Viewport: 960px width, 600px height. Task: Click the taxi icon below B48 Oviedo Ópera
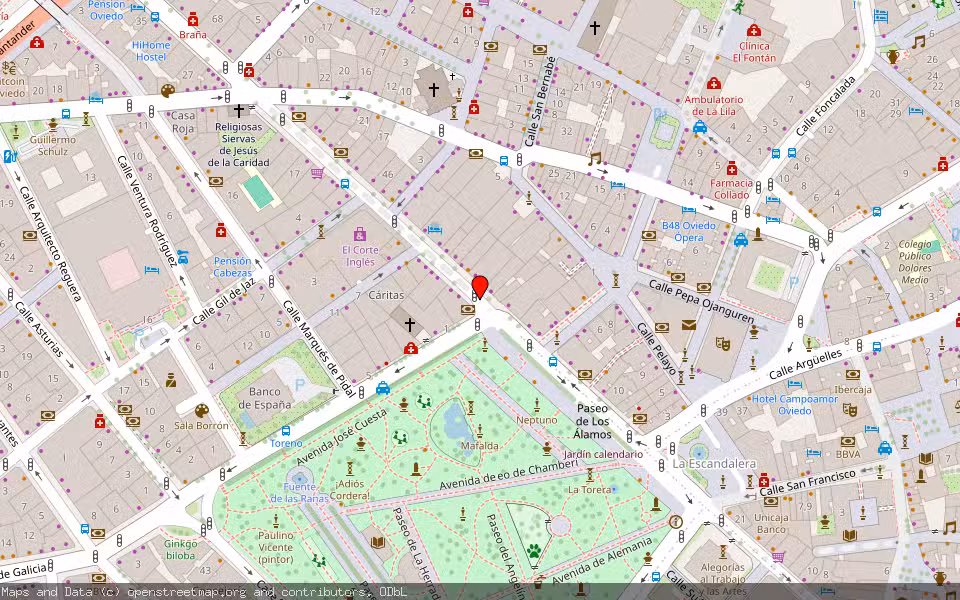click(740, 239)
